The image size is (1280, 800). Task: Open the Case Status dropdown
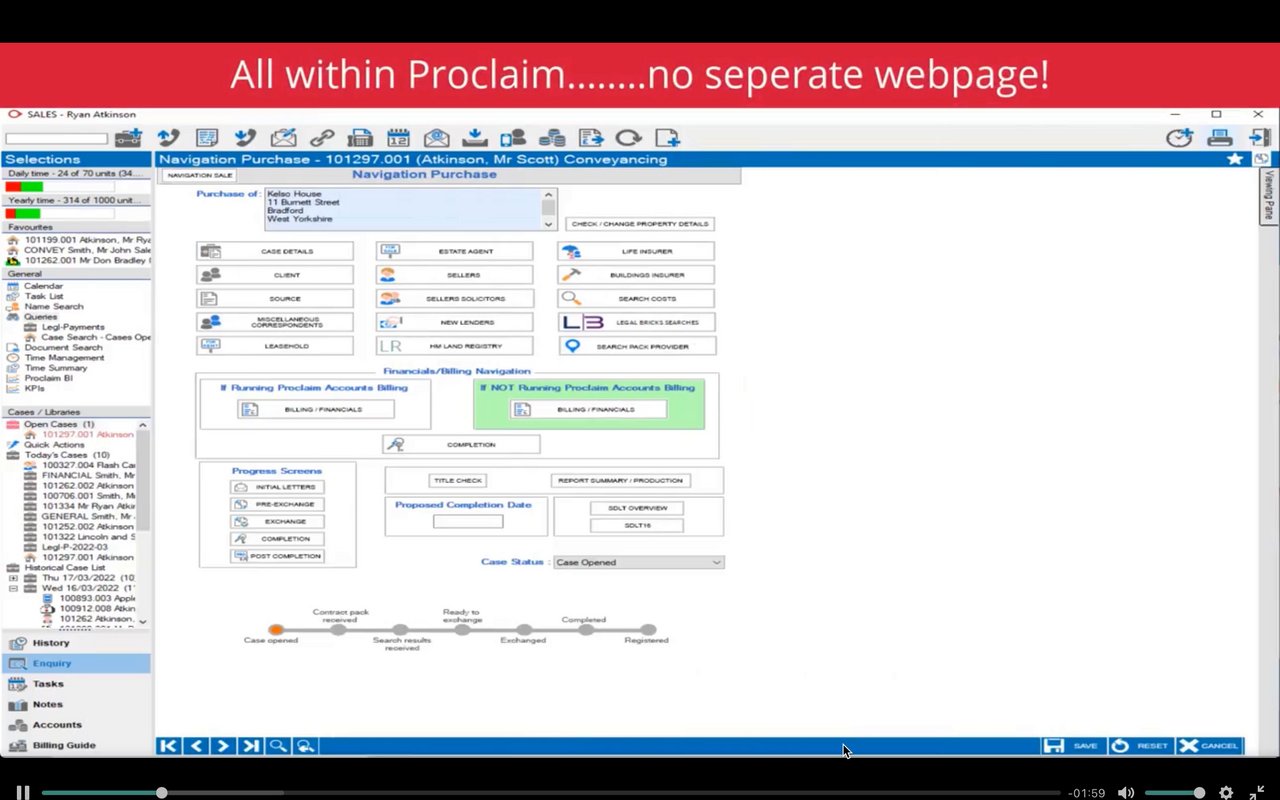(x=639, y=562)
